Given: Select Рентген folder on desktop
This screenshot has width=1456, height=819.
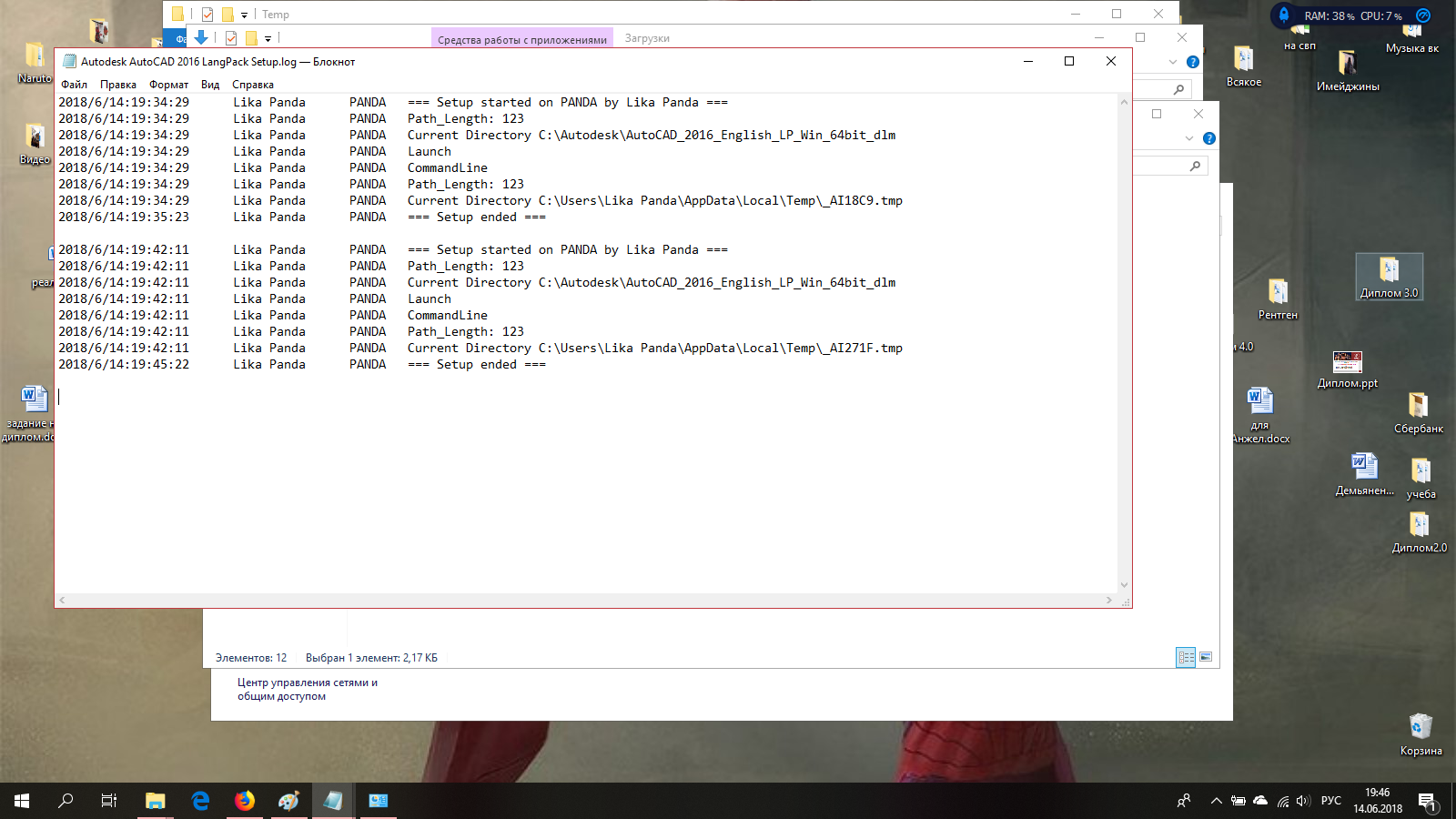Looking at the screenshot, I should [1278, 299].
